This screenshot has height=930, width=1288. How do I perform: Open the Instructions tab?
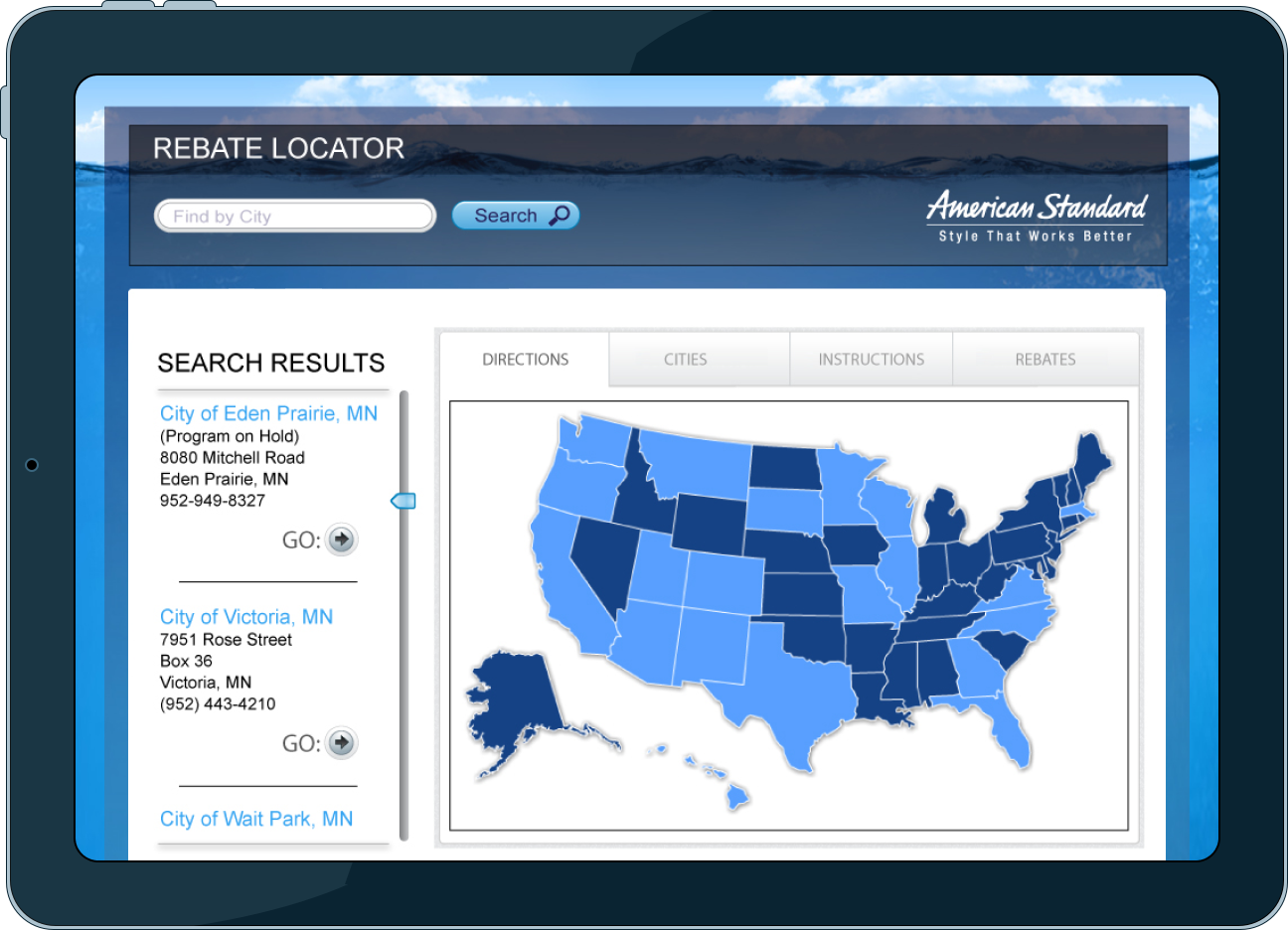(871, 360)
